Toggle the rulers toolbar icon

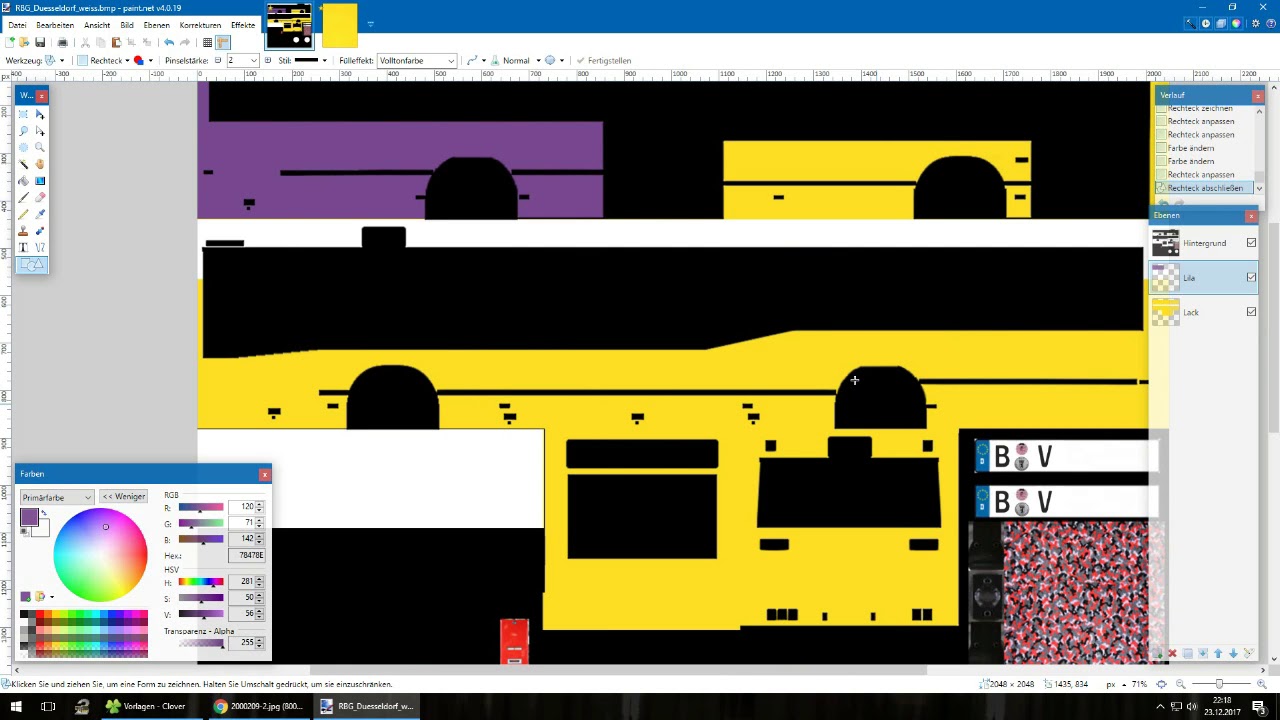pos(223,43)
